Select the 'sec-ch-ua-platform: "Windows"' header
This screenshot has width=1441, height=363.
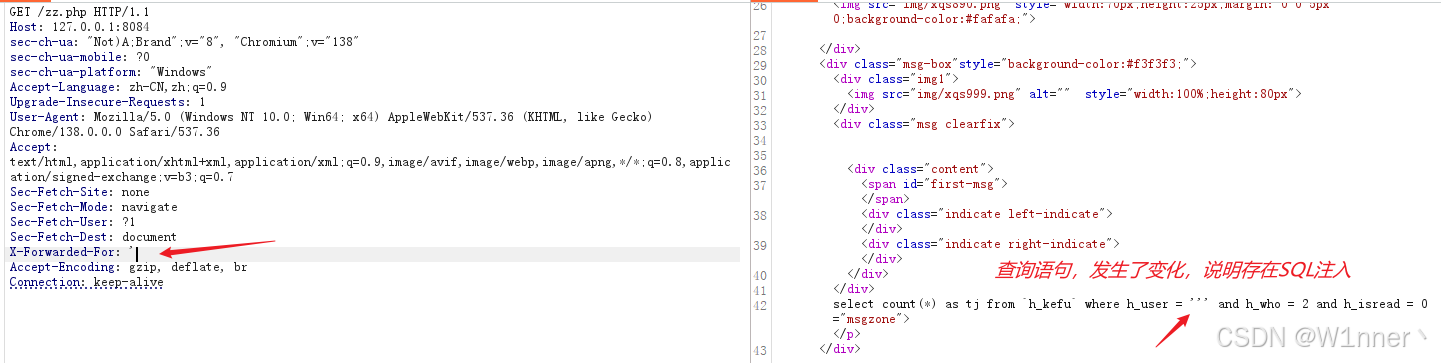click(110, 72)
